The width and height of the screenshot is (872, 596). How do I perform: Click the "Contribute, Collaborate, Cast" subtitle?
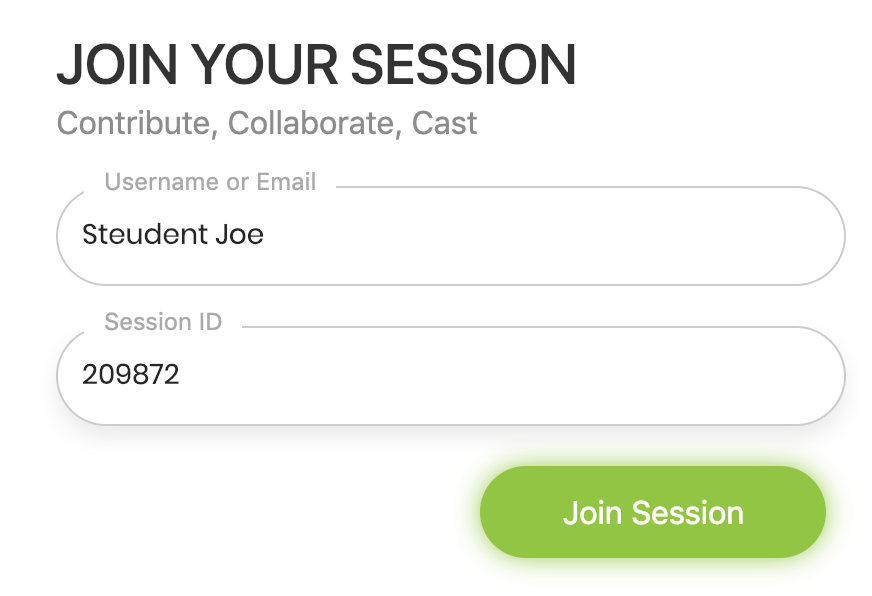[267, 123]
